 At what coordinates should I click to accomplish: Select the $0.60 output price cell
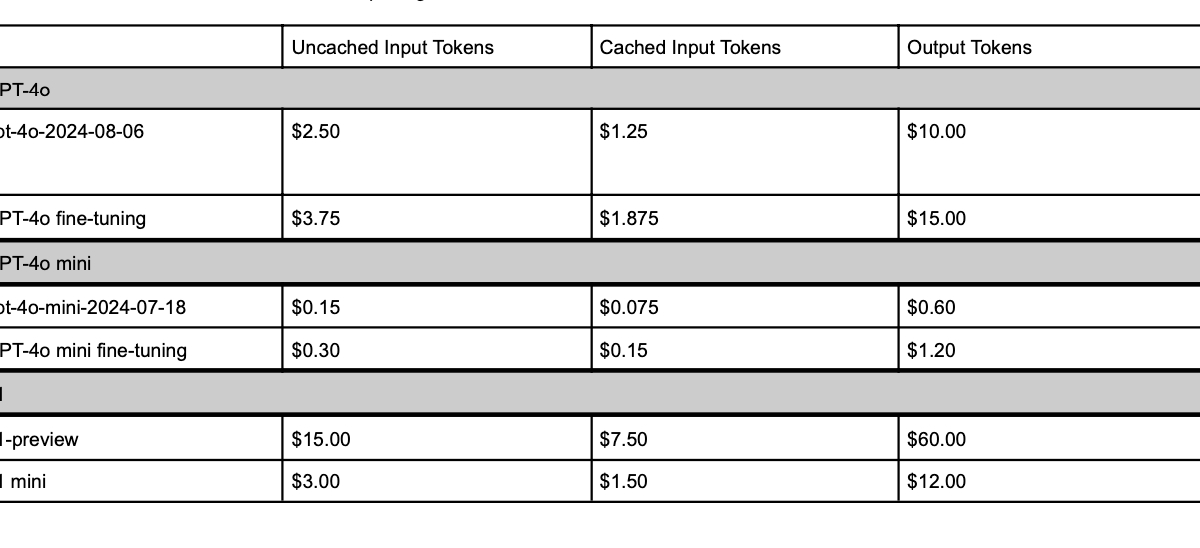click(x=931, y=307)
